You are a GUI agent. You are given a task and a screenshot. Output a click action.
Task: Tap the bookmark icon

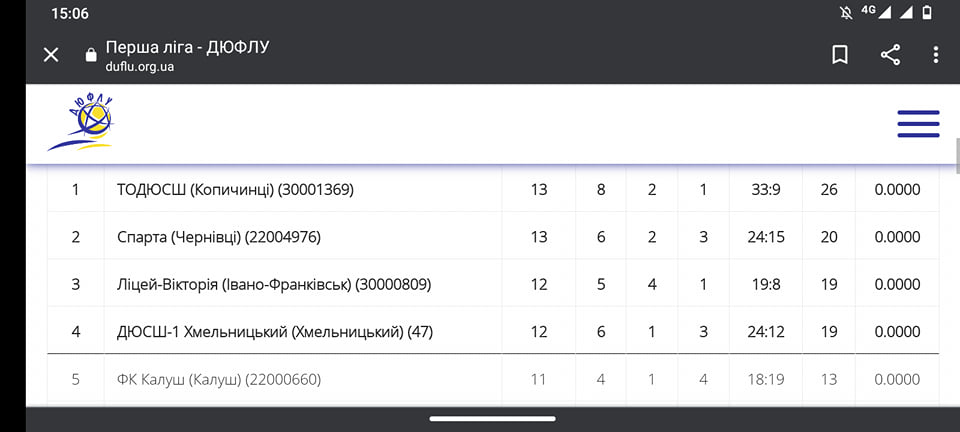click(x=839, y=55)
